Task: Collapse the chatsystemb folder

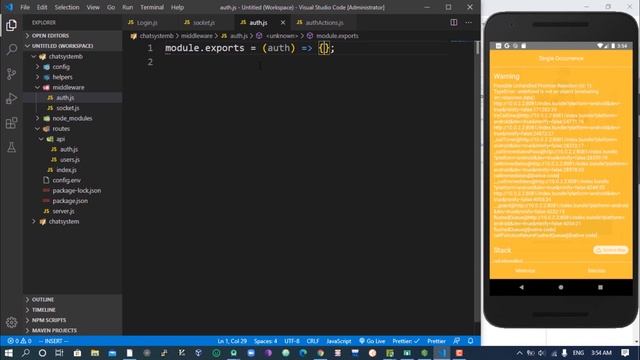Action: (73, 56)
